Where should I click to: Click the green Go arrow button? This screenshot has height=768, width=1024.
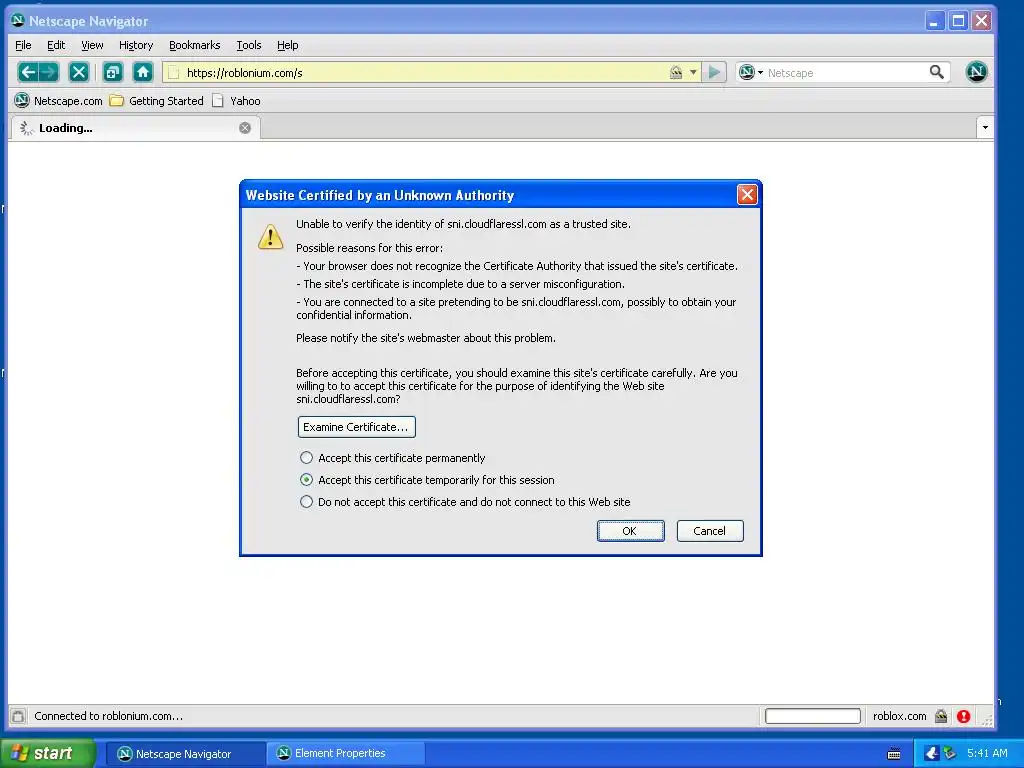[x=714, y=72]
